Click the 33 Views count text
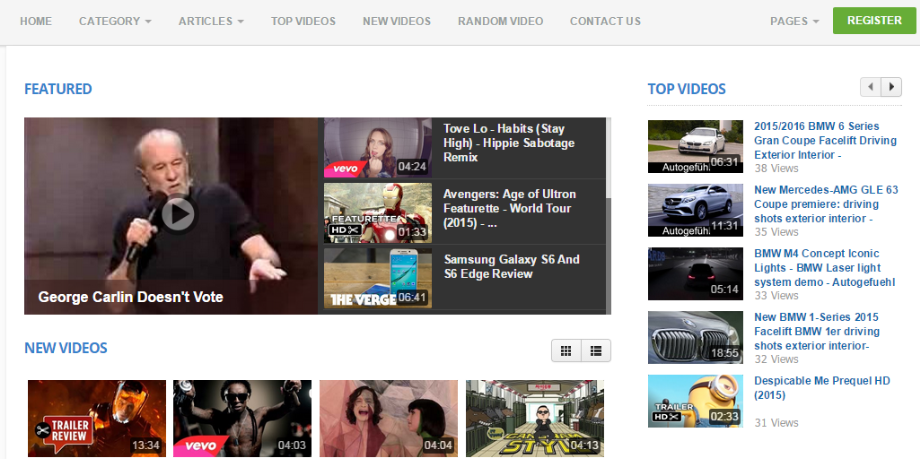Viewport: 920px width, 475px height. 776,296
